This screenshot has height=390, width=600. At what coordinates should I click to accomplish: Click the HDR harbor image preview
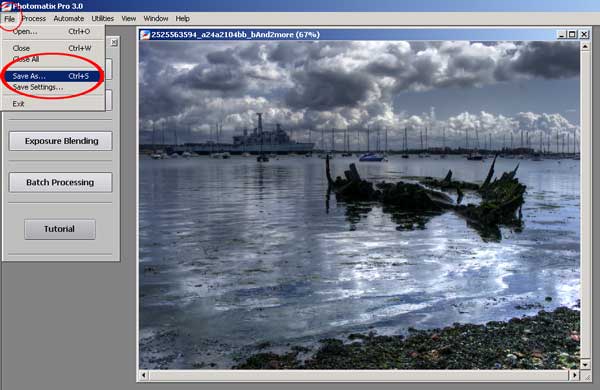pyautogui.click(x=359, y=205)
